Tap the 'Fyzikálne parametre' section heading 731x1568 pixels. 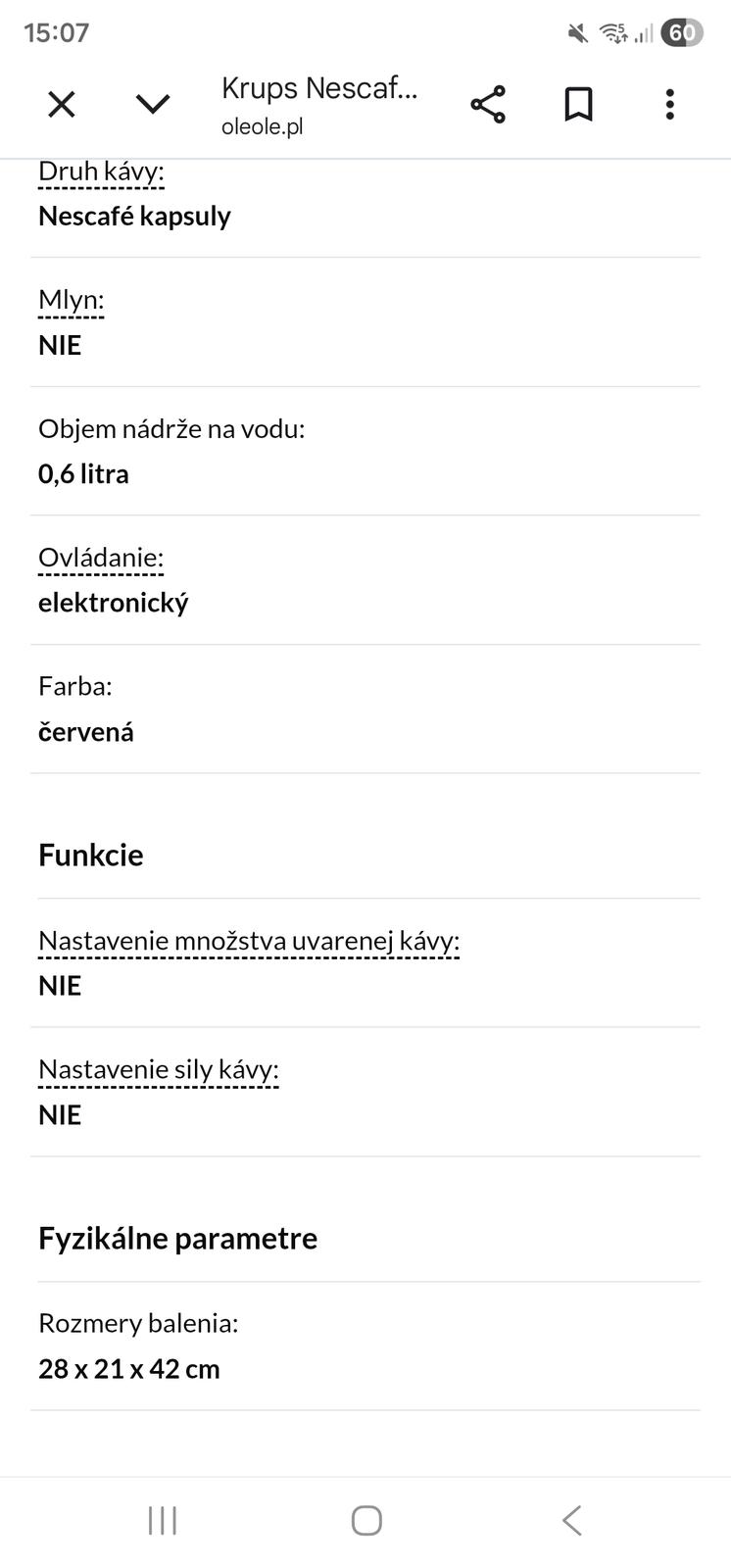[x=178, y=1238]
